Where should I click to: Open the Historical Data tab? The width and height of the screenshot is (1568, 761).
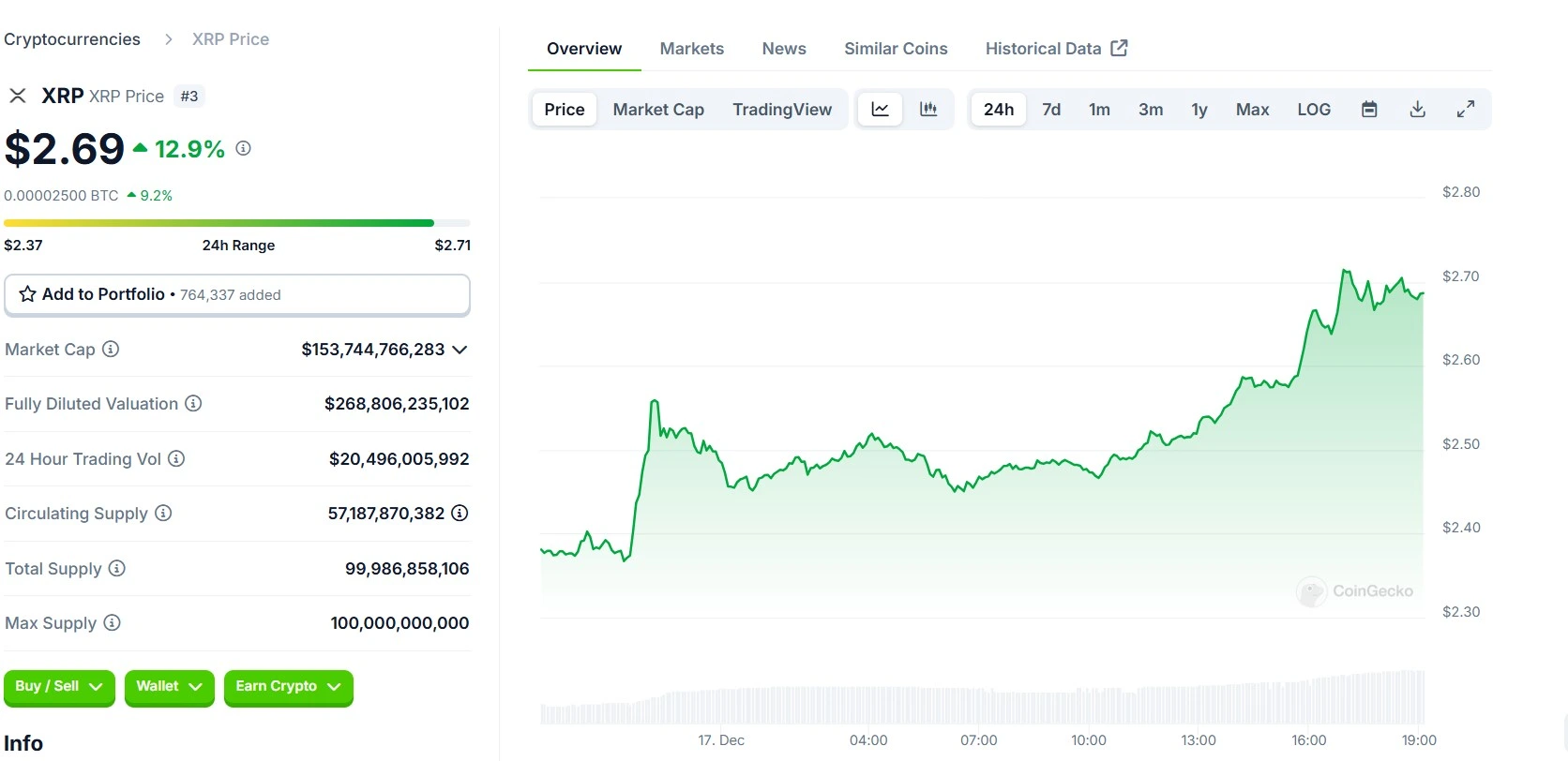(1056, 49)
